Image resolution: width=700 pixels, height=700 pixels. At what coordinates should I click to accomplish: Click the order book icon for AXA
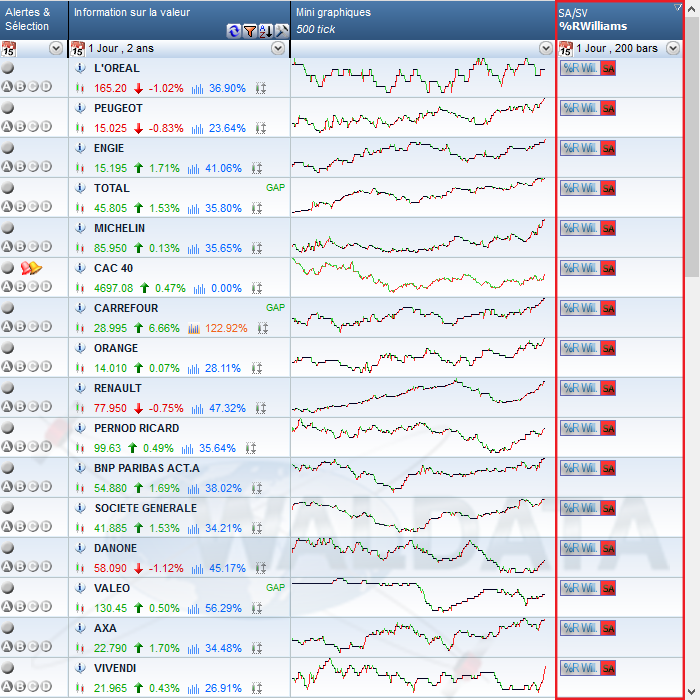pyautogui.click(x=257, y=648)
